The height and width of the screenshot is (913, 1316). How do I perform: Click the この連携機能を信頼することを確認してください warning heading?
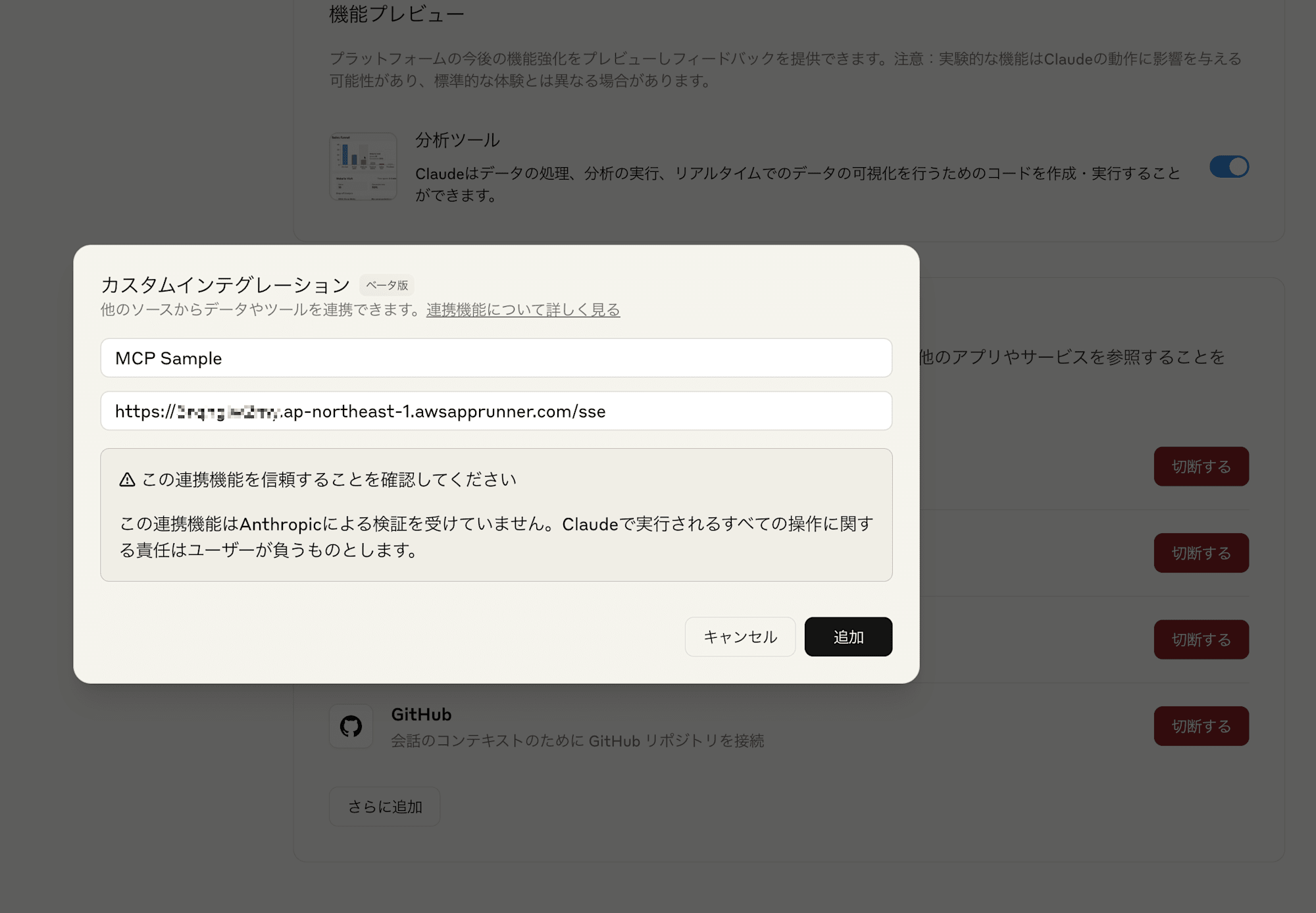[x=329, y=480]
